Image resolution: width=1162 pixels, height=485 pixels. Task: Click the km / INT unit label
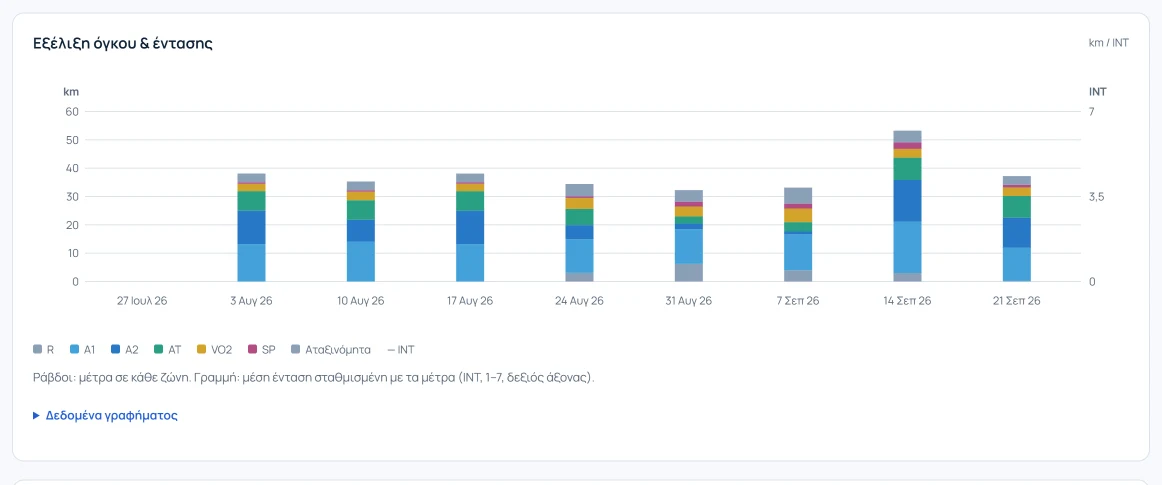coord(1109,43)
